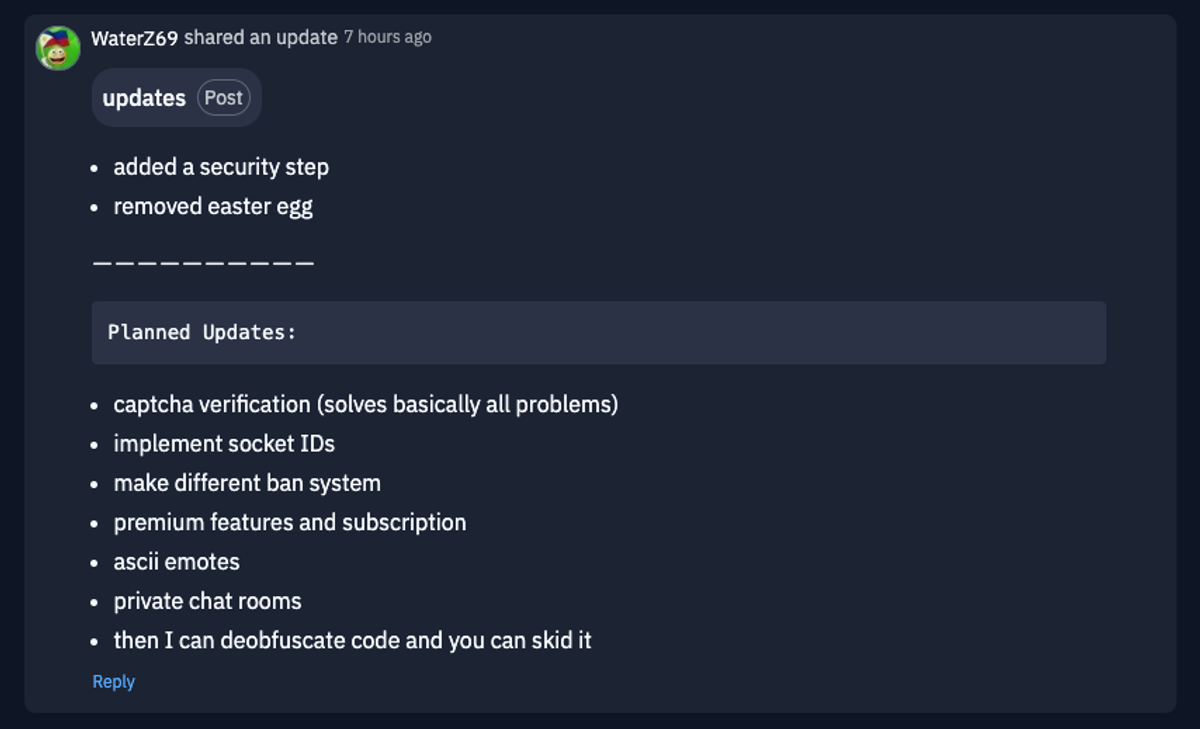Select the 'private chat rooms' item

pos(207,602)
